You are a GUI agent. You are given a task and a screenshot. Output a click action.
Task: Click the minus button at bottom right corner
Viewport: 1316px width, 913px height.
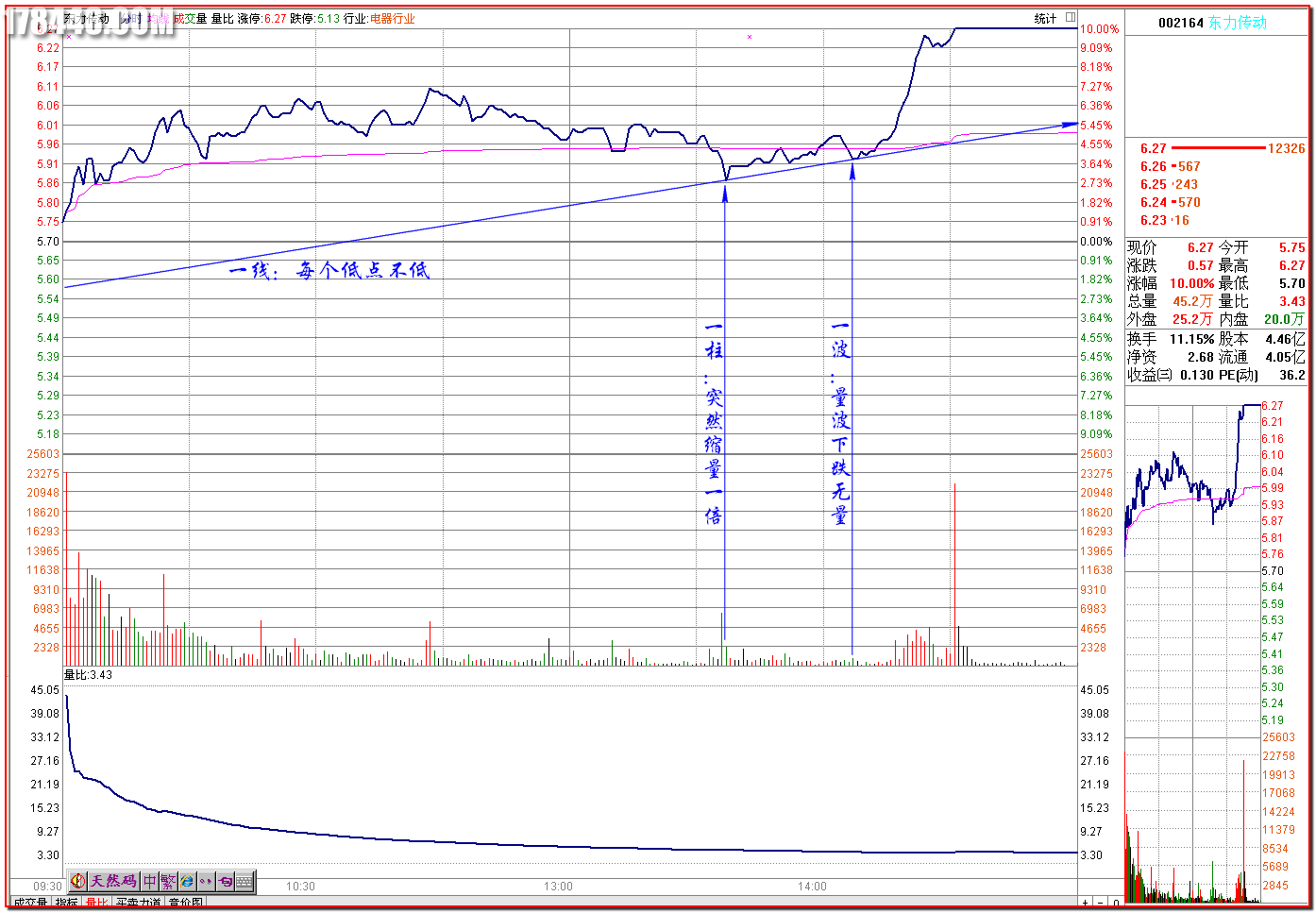point(1101,904)
